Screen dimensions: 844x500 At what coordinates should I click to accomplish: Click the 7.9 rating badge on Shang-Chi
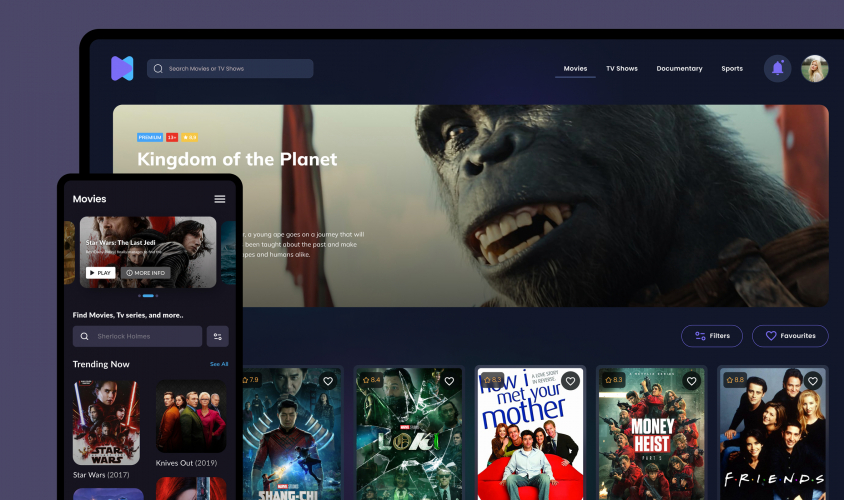click(x=251, y=380)
